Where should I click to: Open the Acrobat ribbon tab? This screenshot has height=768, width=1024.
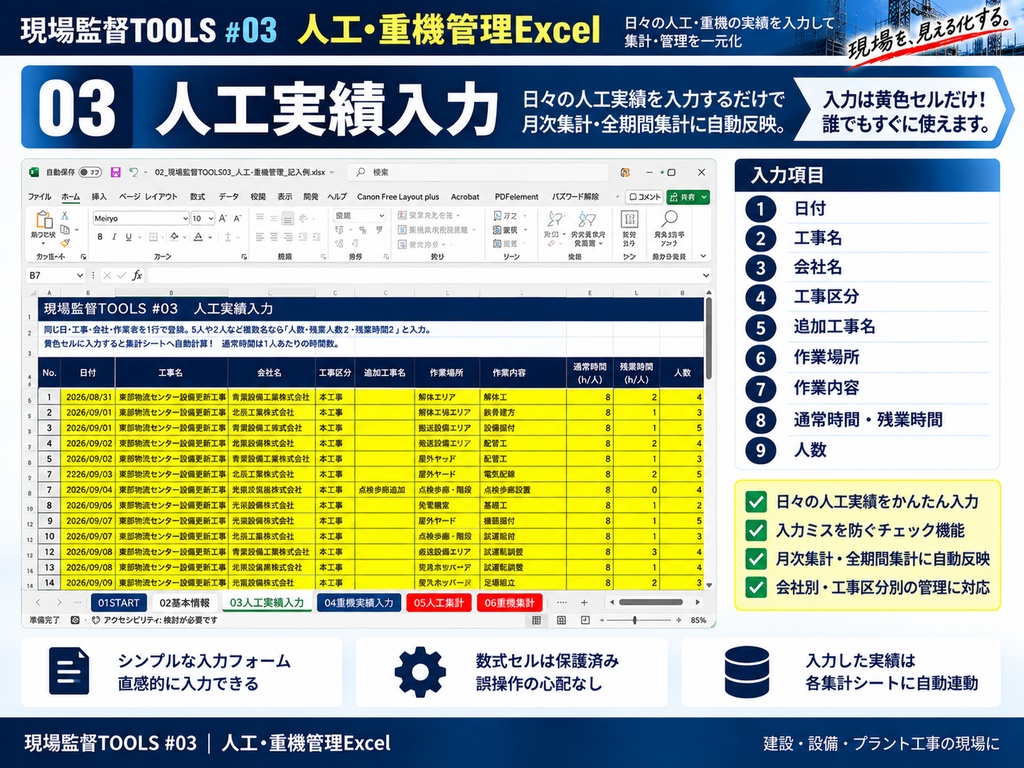[x=465, y=197]
